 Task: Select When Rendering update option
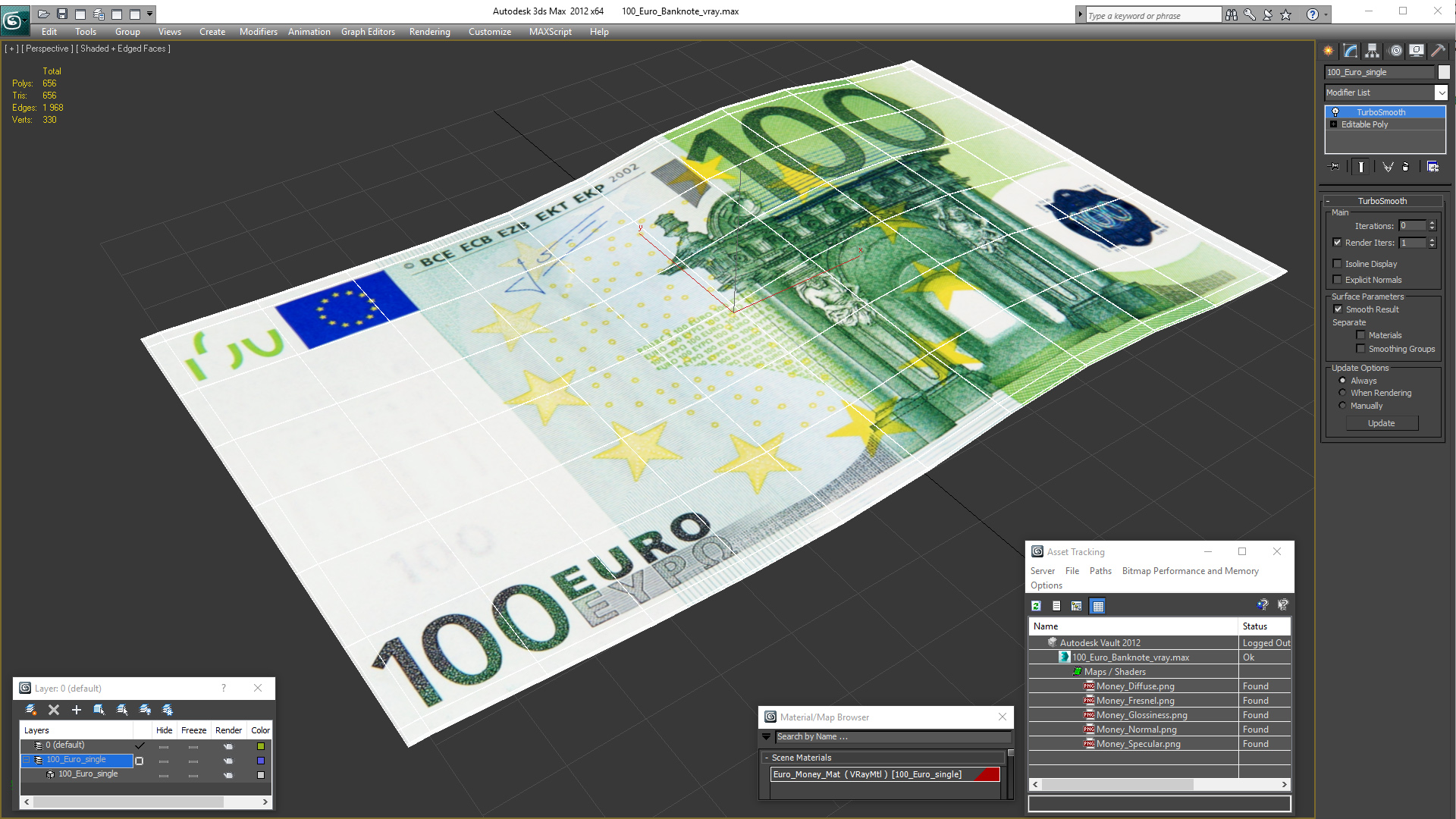[1343, 393]
